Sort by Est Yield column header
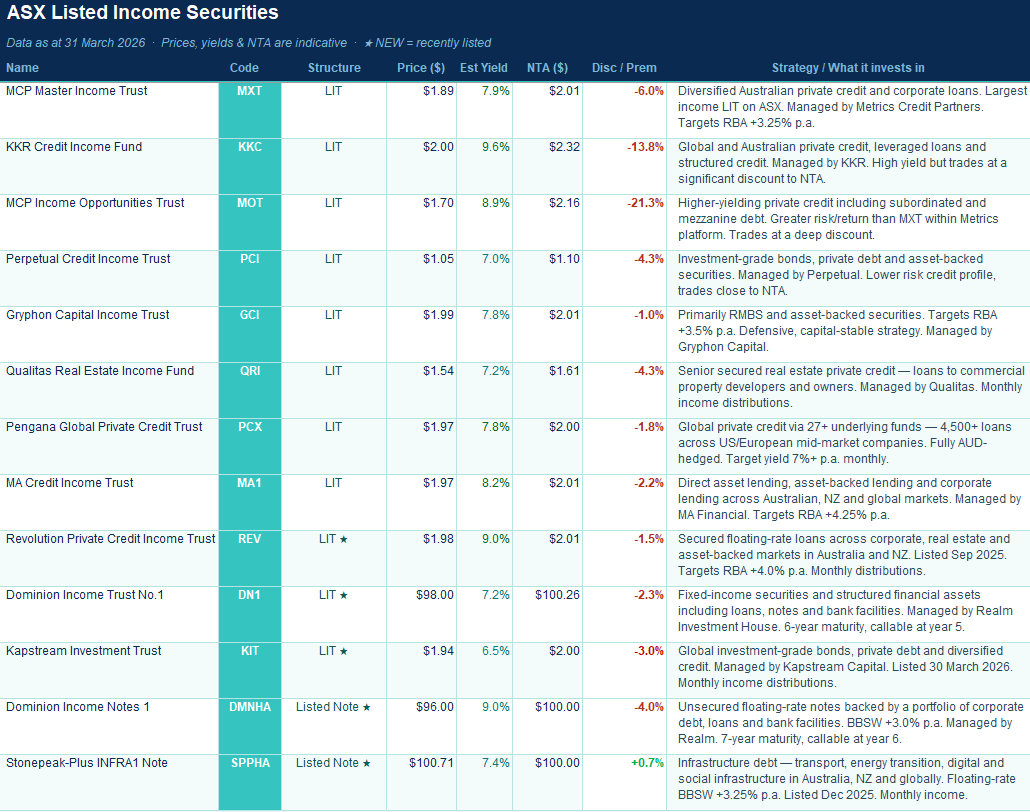The width and height of the screenshot is (1030, 812). (x=483, y=68)
